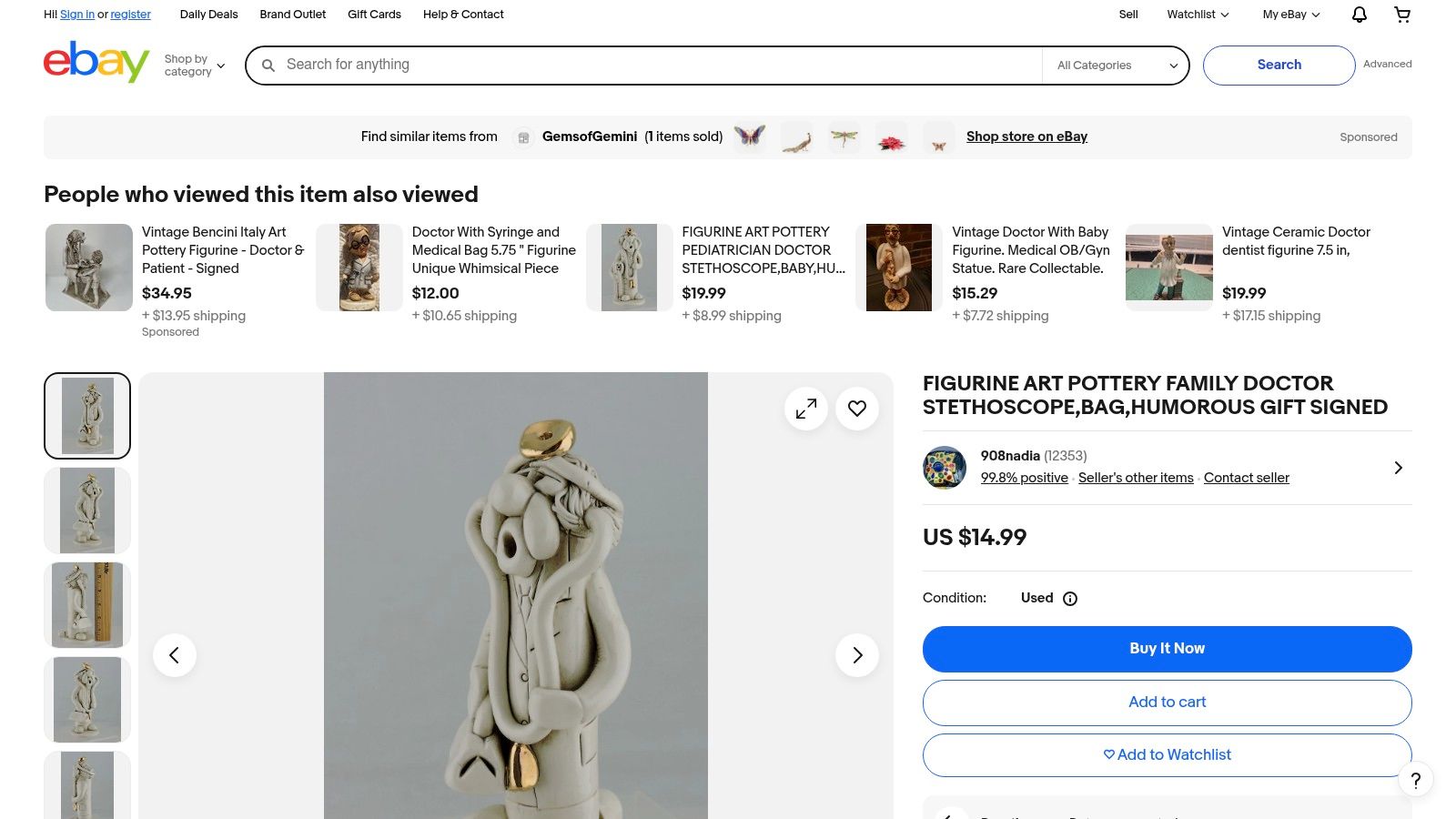Open the Shop by category menu
1456x819 pixels.
pyautogui.click(x=193, y=65)
